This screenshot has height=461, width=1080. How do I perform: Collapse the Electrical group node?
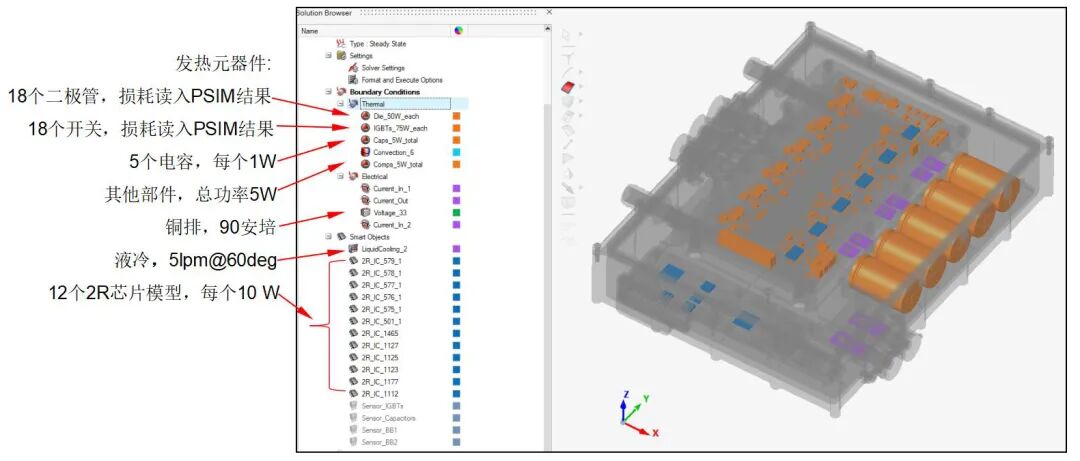(x=340, y=176)
